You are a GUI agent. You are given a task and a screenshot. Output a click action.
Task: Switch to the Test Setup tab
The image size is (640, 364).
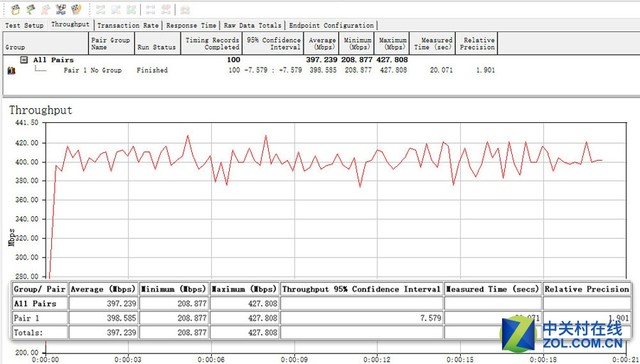(24, 25)
